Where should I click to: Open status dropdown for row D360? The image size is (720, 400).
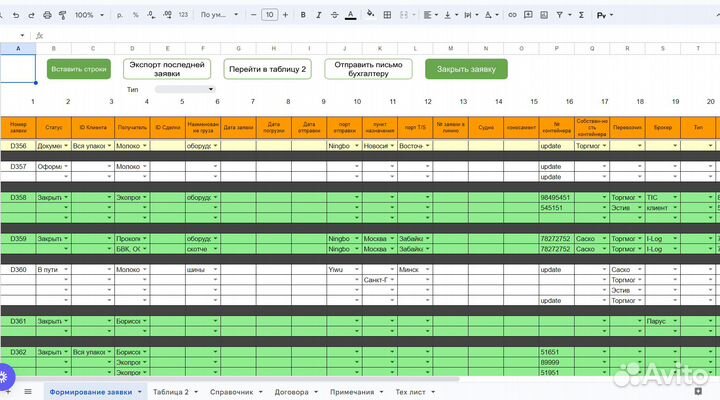coord(66,270)
